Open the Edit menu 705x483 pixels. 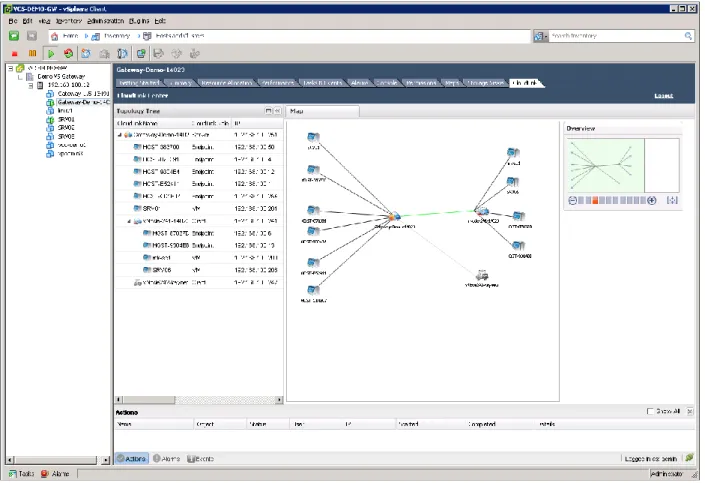27,21
